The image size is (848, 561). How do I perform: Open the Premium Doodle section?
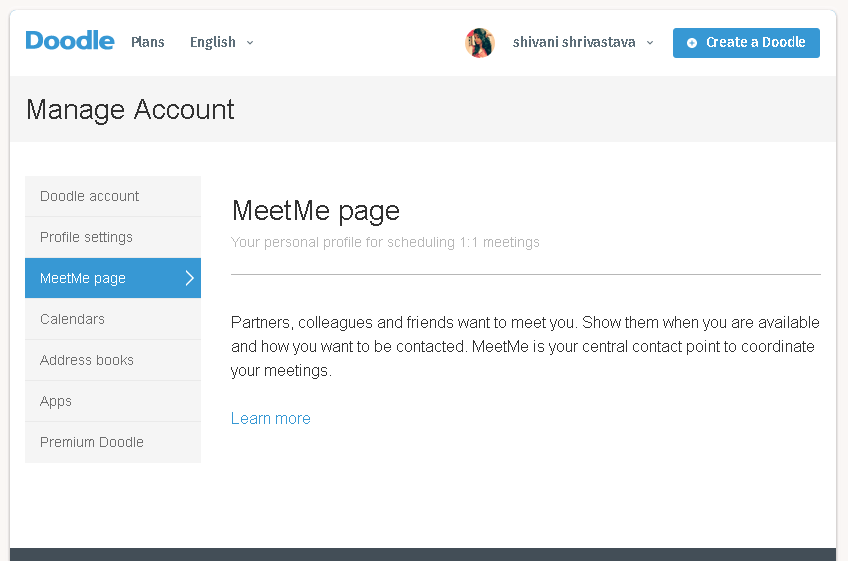point(92,442)
